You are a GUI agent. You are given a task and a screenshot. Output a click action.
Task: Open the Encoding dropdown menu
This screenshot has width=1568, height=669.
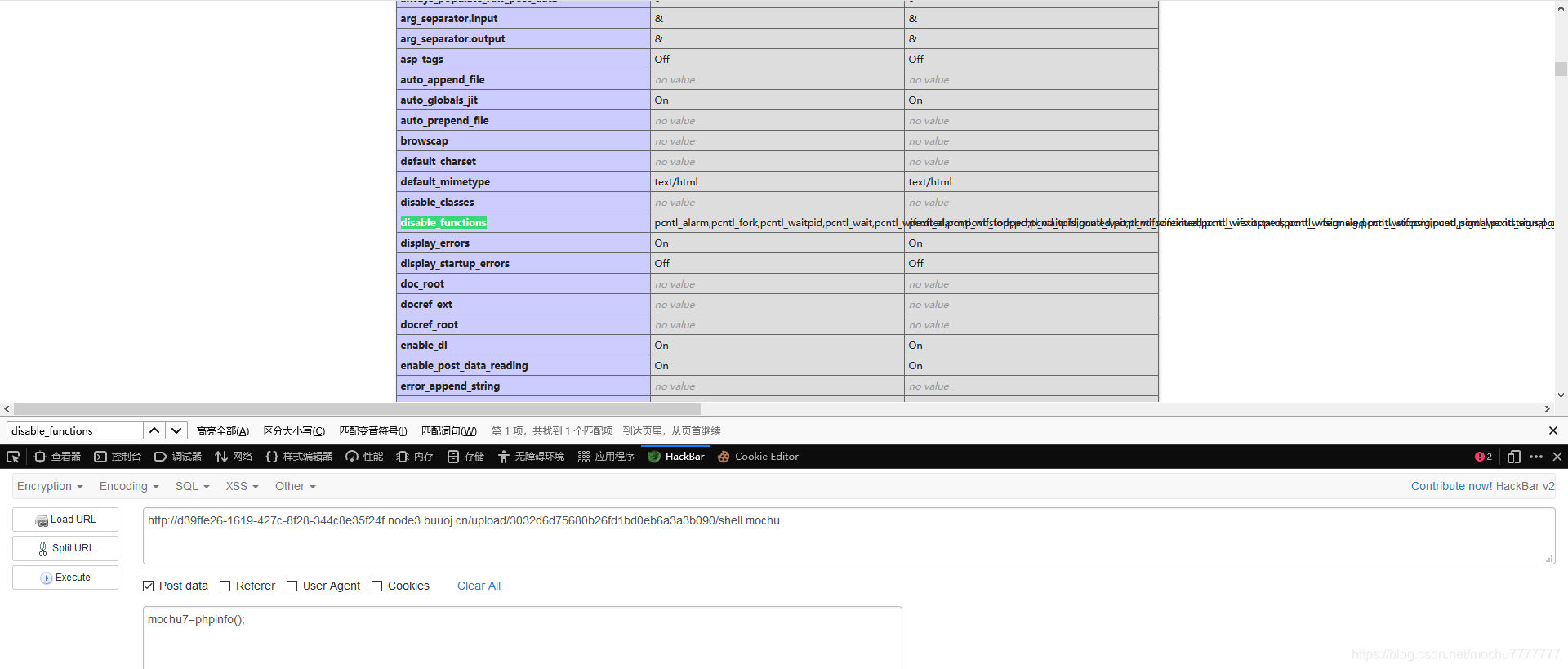129,486
